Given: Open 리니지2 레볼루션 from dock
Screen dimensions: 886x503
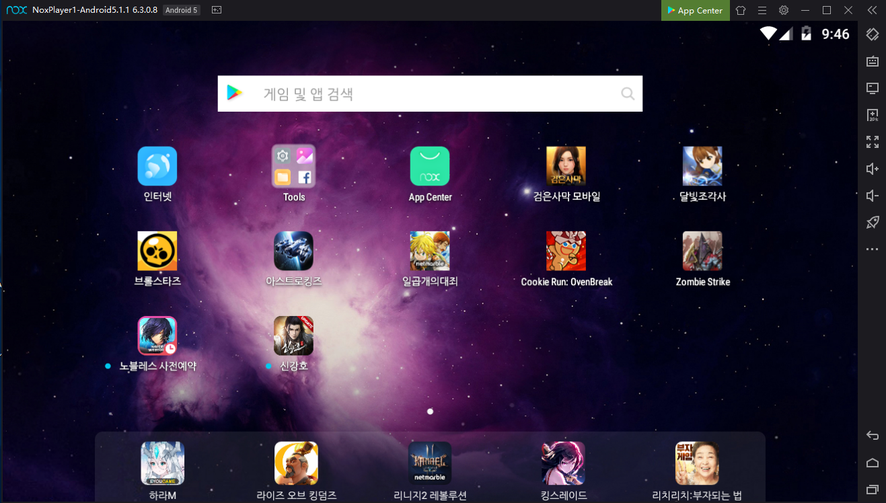Looking at the screenshot, I should (x=430, y=463).
